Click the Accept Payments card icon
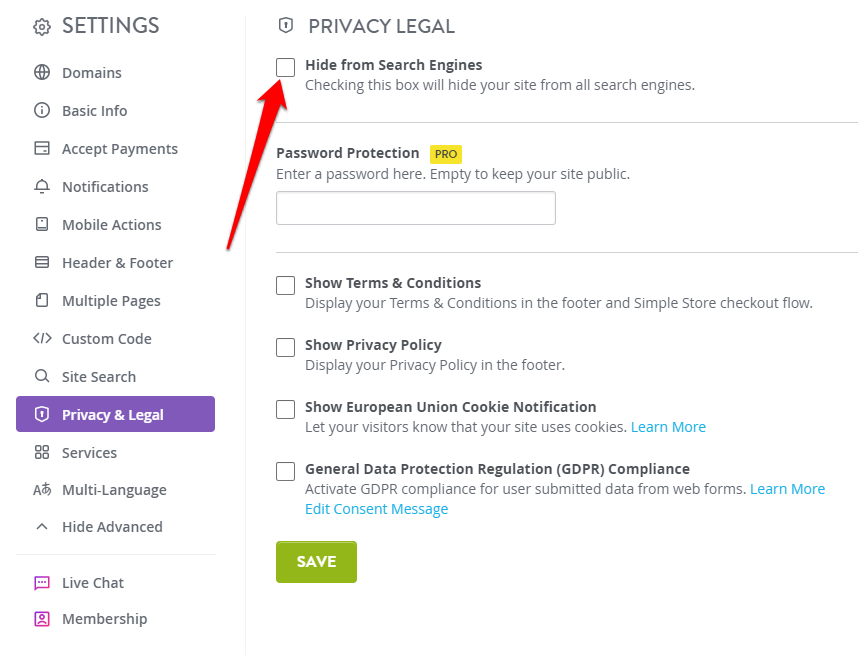858x655 pixels. 42,148
